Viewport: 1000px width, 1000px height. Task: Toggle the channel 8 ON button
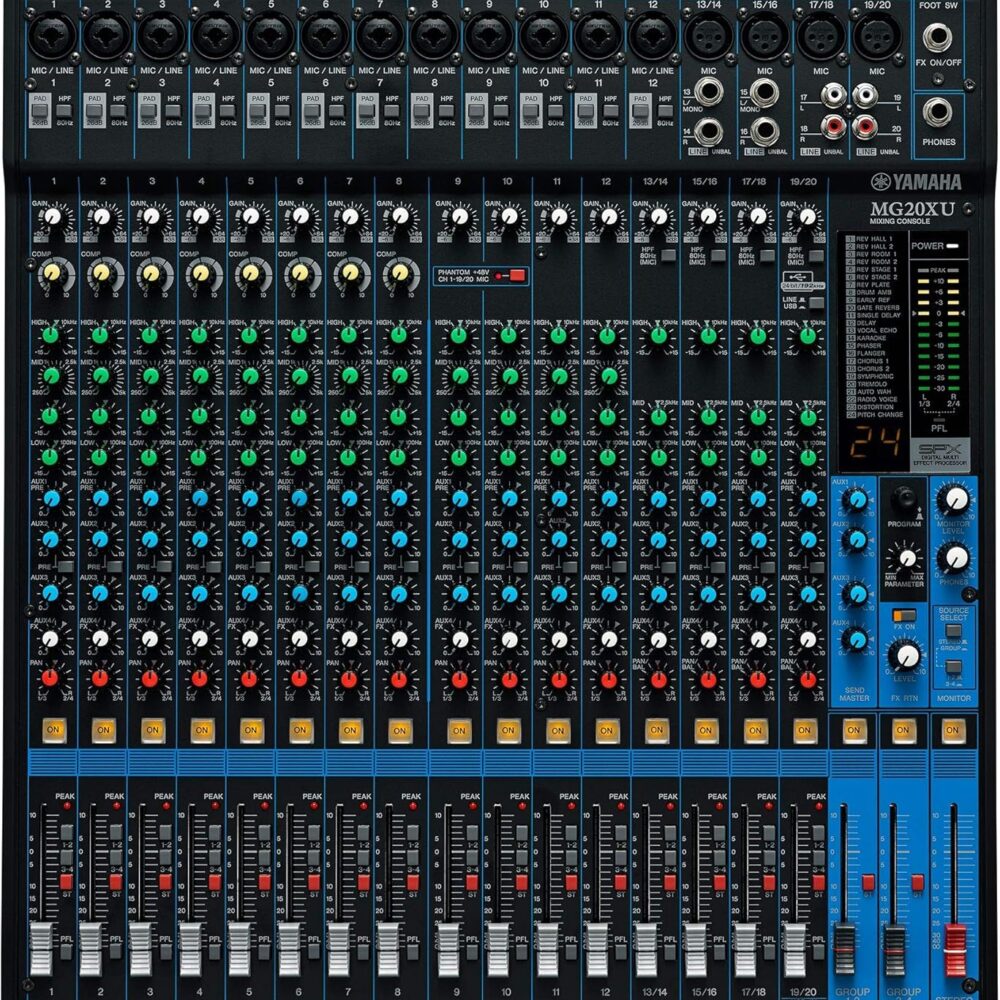pyautogui.click(x=399, y=730)
